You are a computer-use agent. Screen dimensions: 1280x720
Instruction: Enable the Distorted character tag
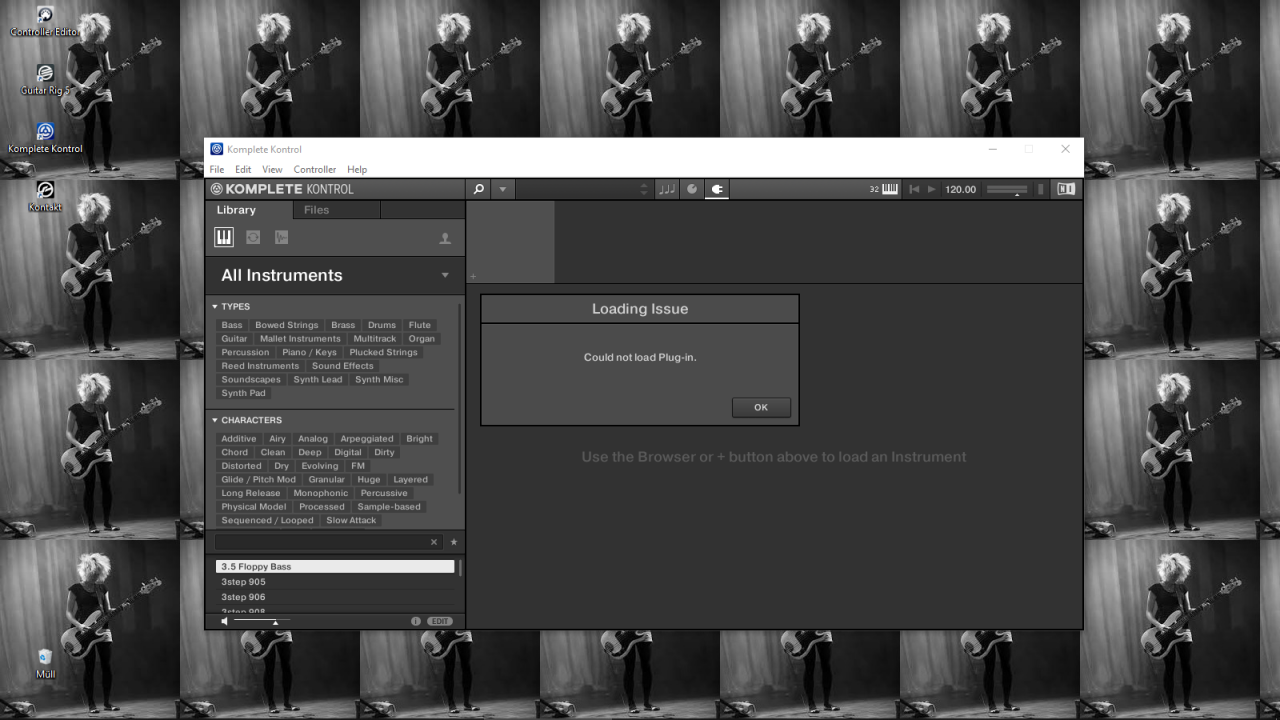(x=241, y=466)
